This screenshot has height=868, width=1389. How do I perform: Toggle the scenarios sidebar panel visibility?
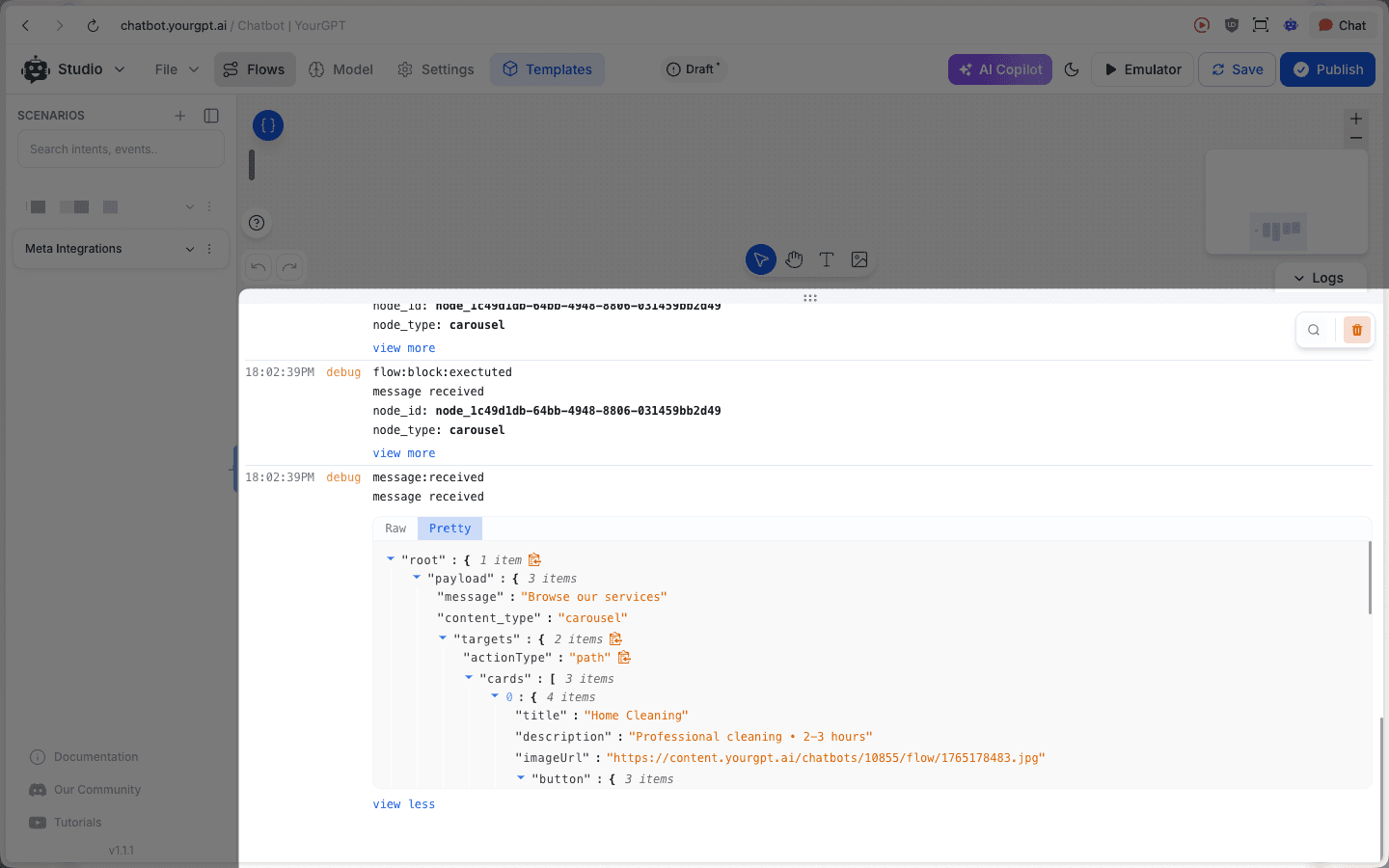[210, 115]
